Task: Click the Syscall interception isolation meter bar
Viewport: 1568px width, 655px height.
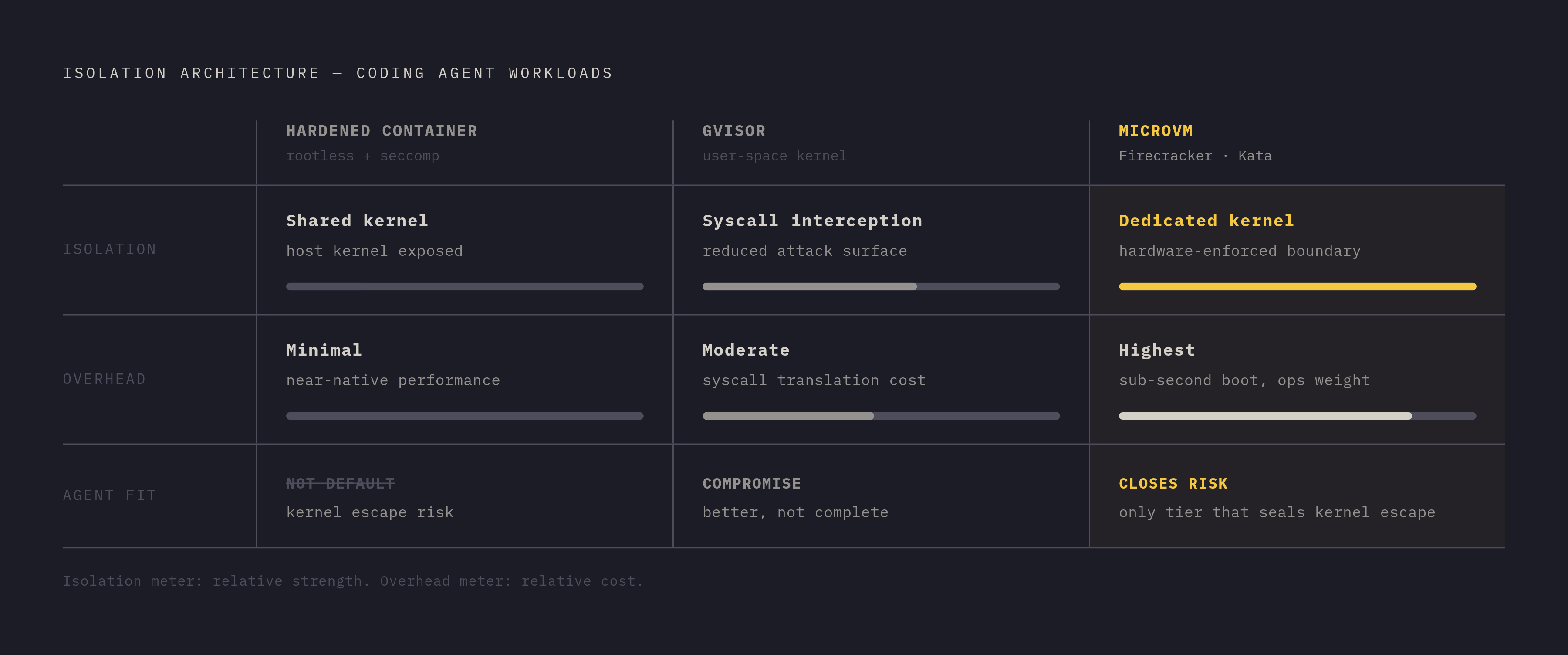Action: 881,286
